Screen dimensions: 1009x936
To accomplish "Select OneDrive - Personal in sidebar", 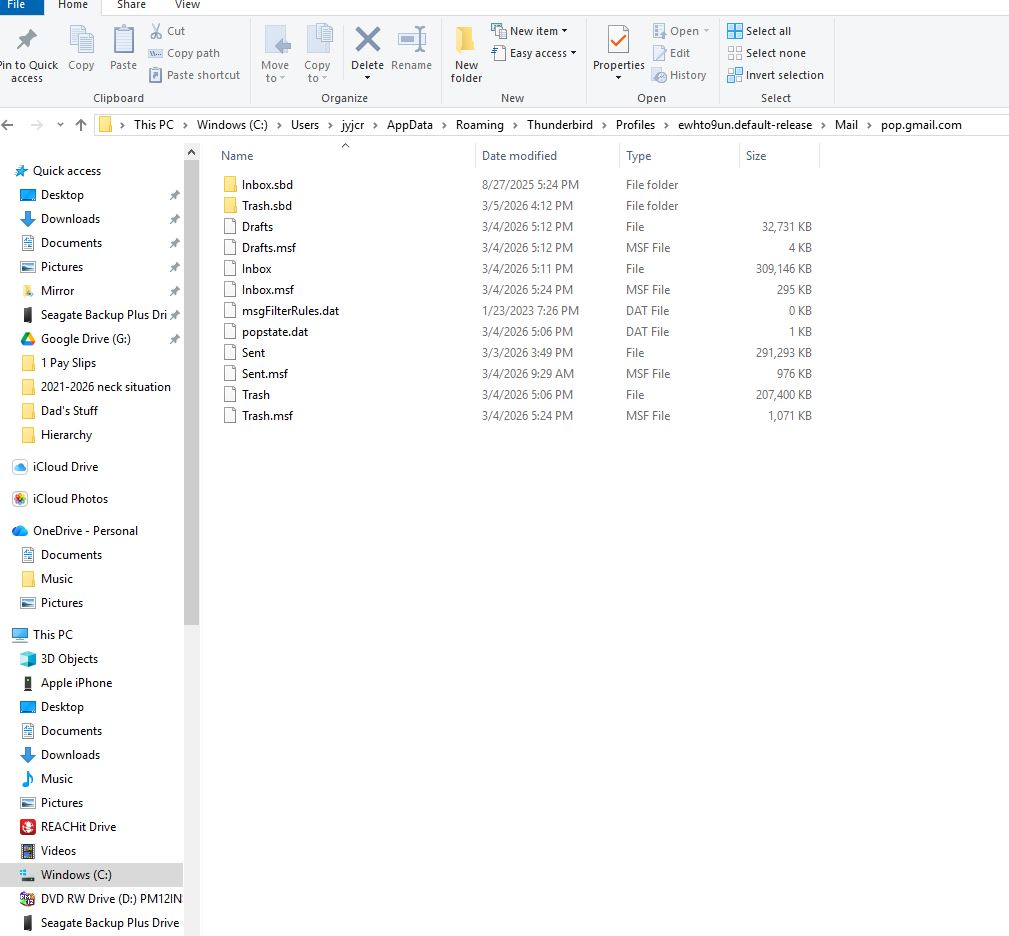I will [85, 531].
